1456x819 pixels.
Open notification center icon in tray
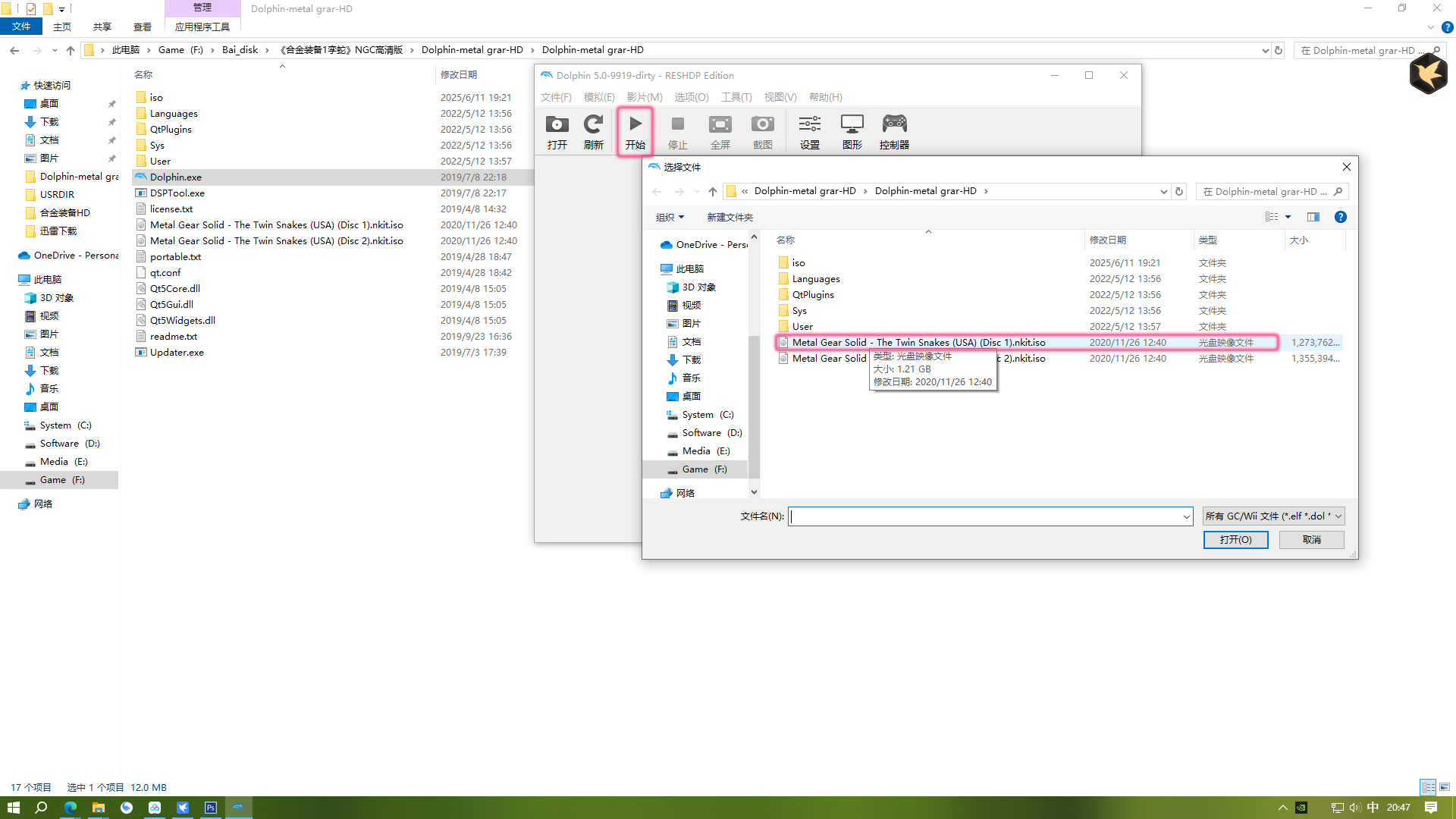coord(1431,808)
